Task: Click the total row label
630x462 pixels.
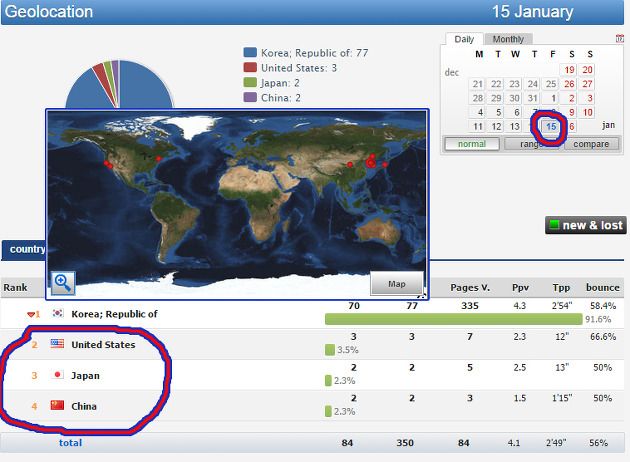Action: (x=70, y=443)
